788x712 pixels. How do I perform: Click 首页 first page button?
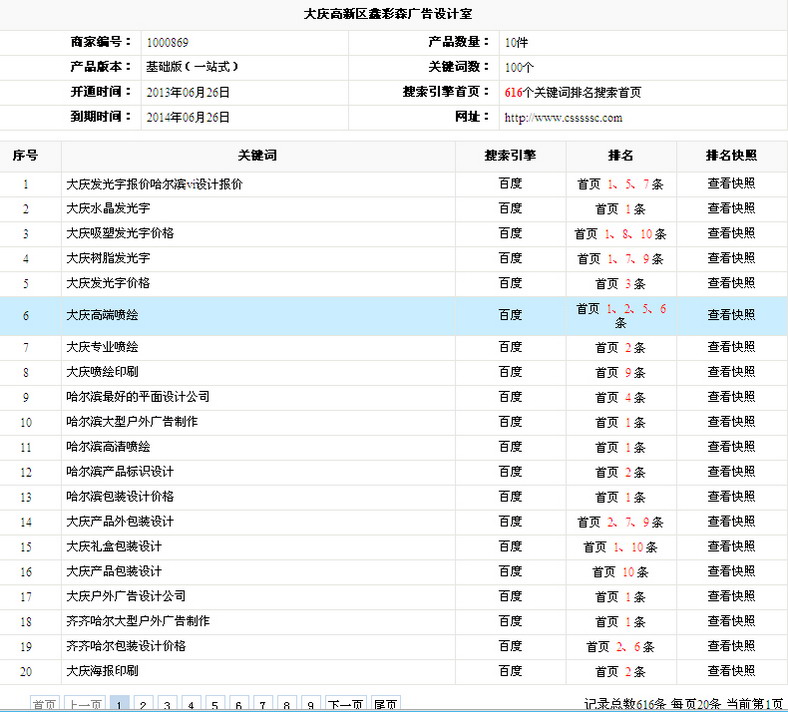pos(45,704)
